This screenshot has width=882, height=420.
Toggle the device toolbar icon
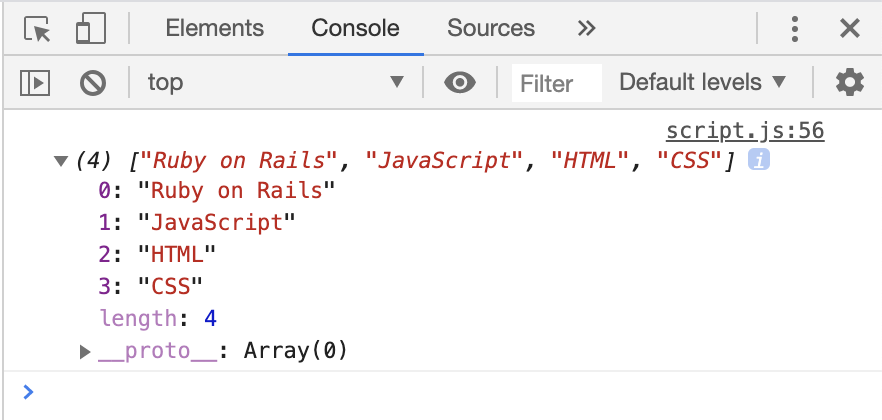tap(90, 29)
